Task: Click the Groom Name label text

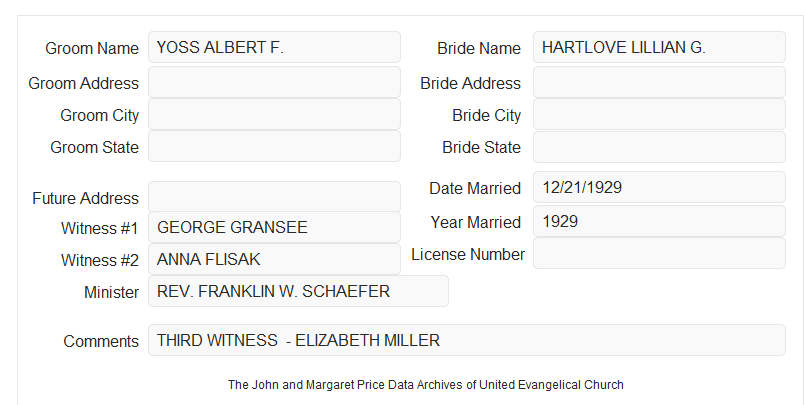Action: (x=92, y=48)
